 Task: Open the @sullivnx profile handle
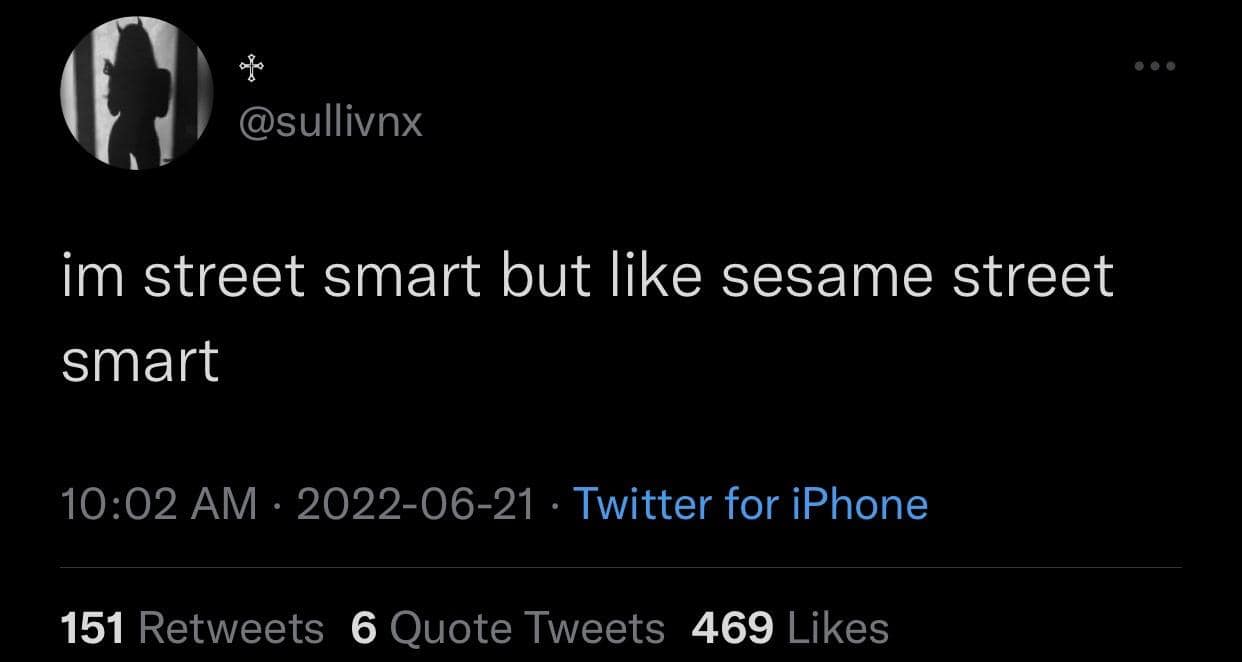330,123
